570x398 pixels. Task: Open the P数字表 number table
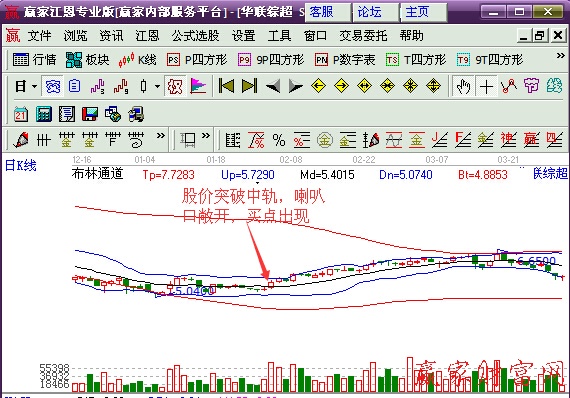345,60
